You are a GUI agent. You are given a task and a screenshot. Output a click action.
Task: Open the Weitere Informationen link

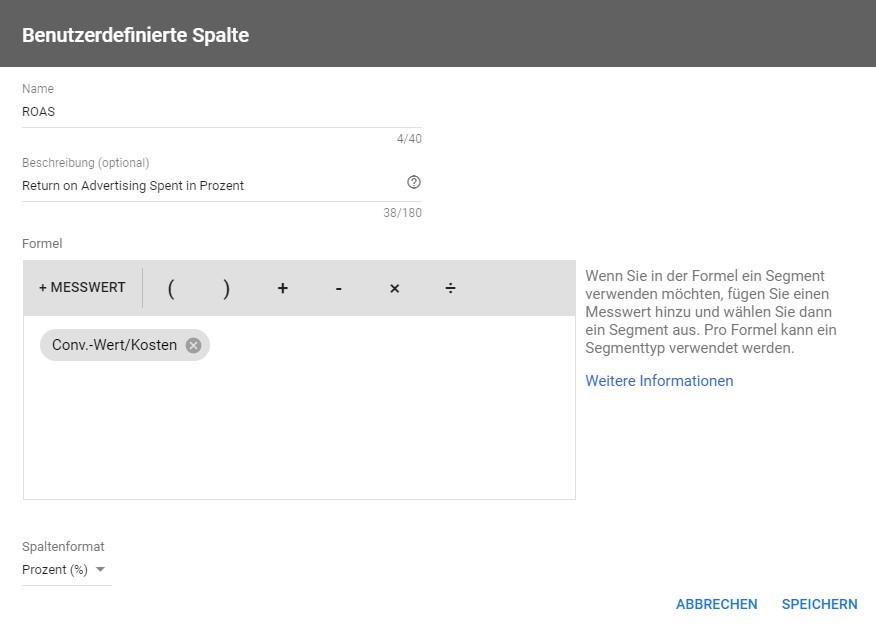click(x=659, y=381)
